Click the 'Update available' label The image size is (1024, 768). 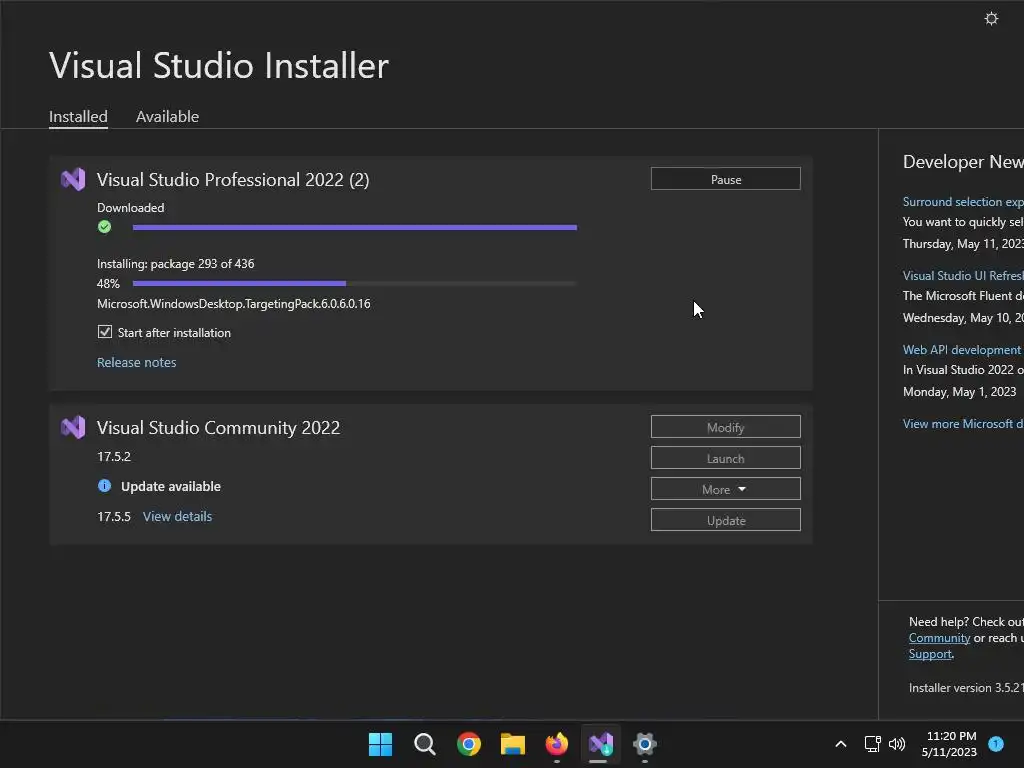click(x=171, y=487)
